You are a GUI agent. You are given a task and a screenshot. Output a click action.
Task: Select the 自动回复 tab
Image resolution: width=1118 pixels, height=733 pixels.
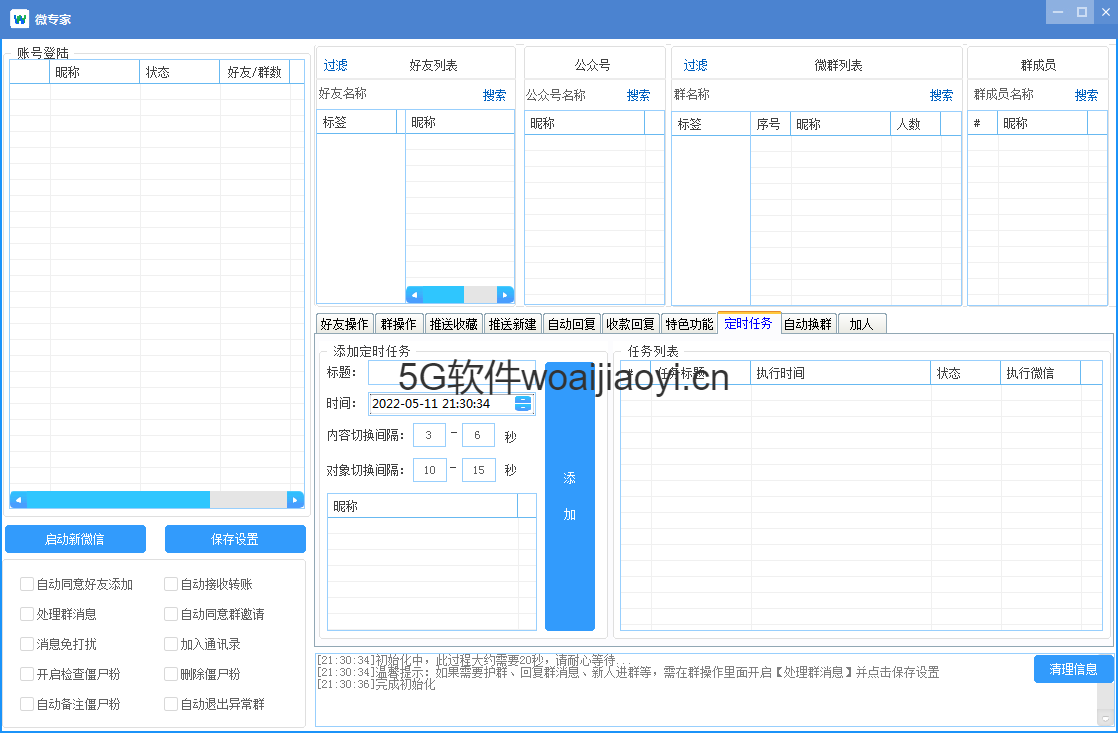coord(572,324)
